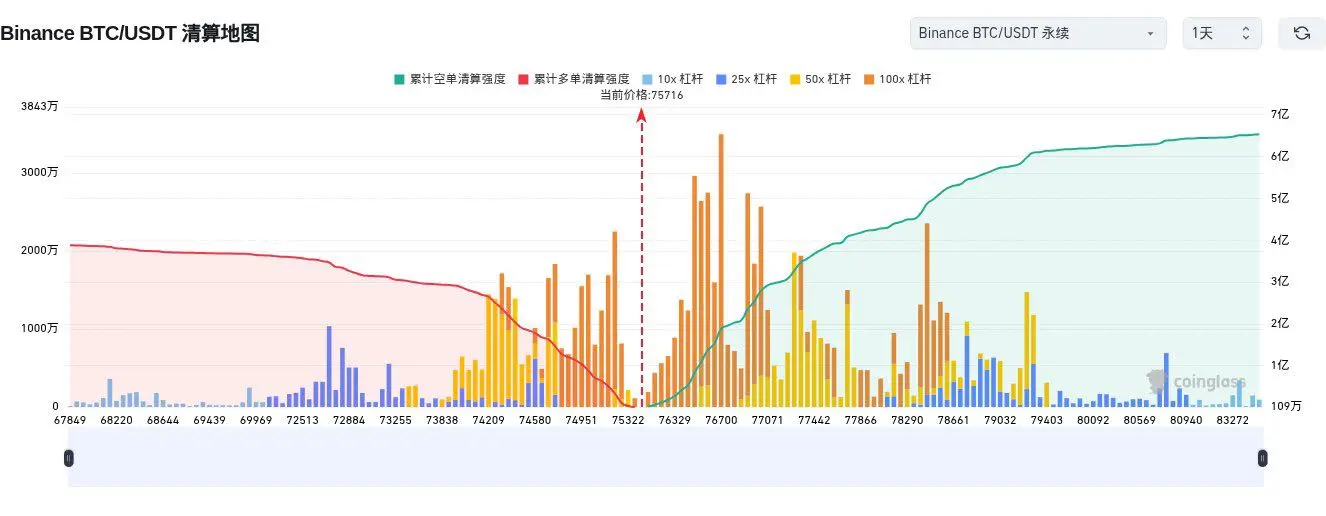Screen dimensions: 1326x516
Task: Toggle 10x 杠杆 legend series
Action: (673, 78)
